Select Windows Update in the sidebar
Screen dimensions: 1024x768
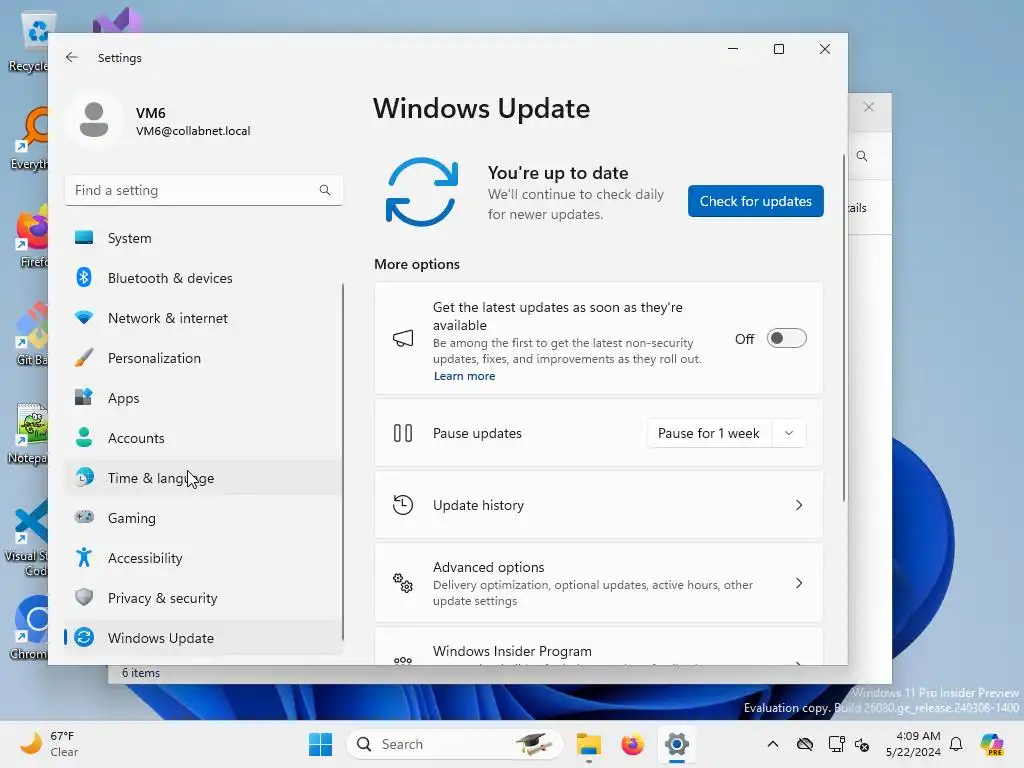[x=204, y=637]
